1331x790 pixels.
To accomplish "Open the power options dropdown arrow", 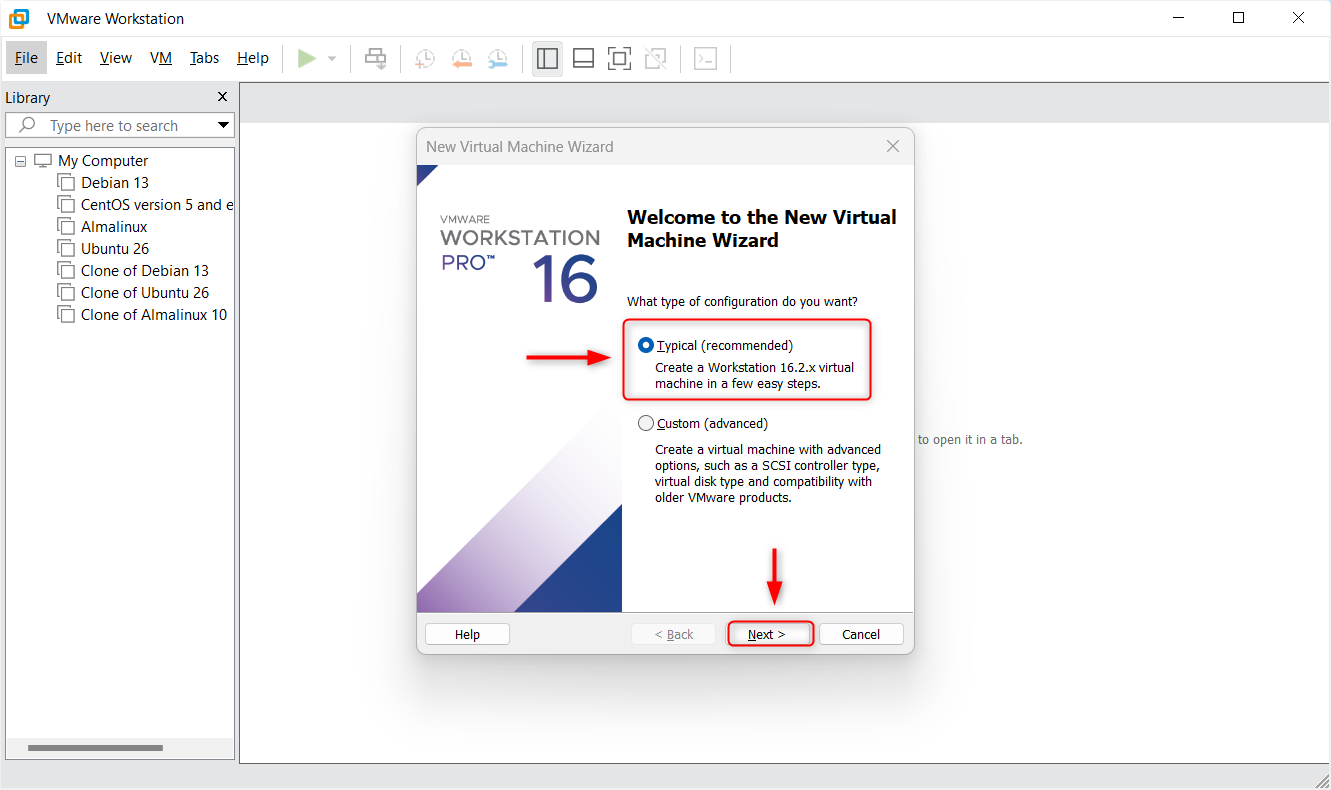I will tap(332, 59).
